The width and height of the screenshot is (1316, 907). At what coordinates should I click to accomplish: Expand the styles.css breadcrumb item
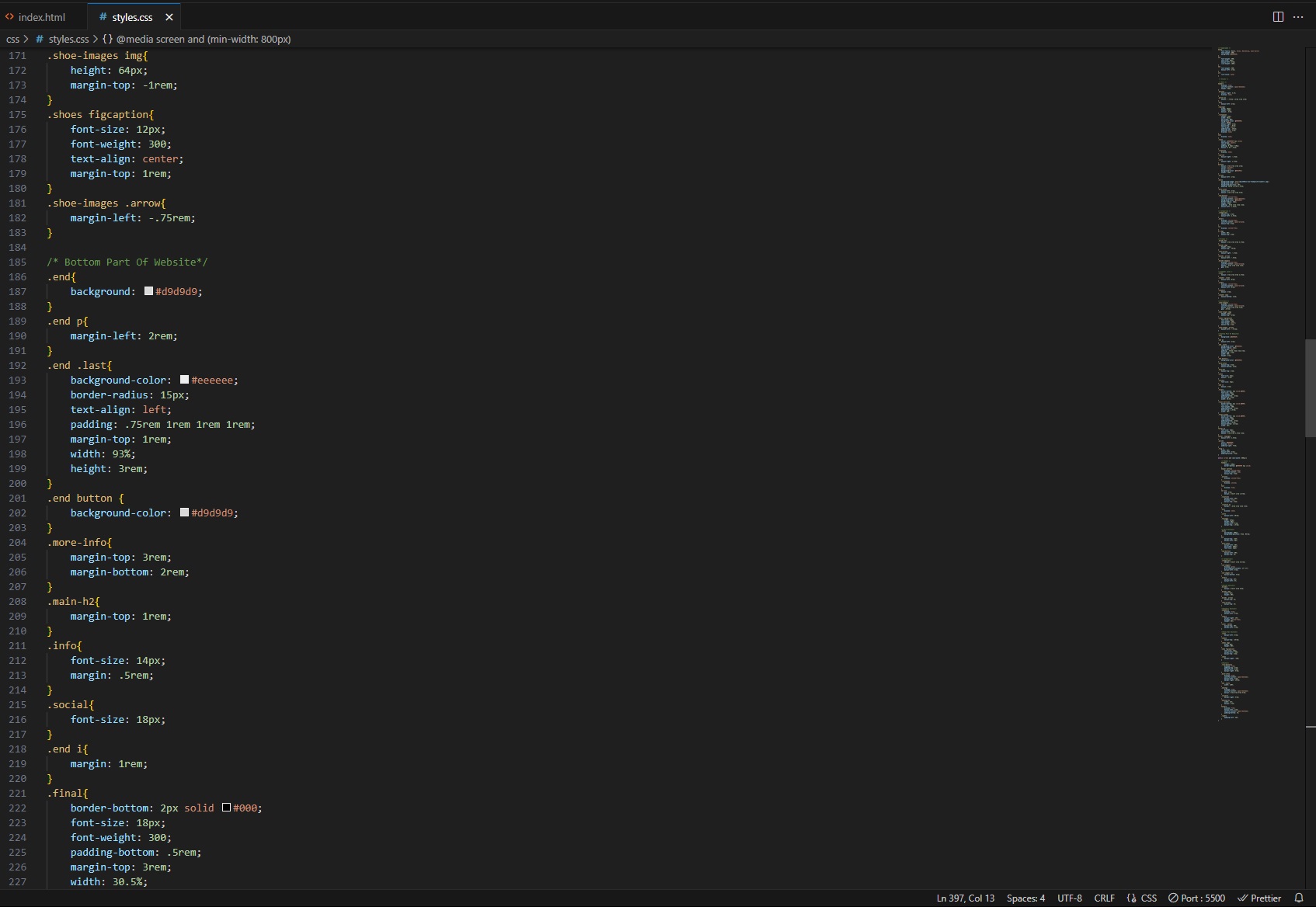[x=68, y=39]
